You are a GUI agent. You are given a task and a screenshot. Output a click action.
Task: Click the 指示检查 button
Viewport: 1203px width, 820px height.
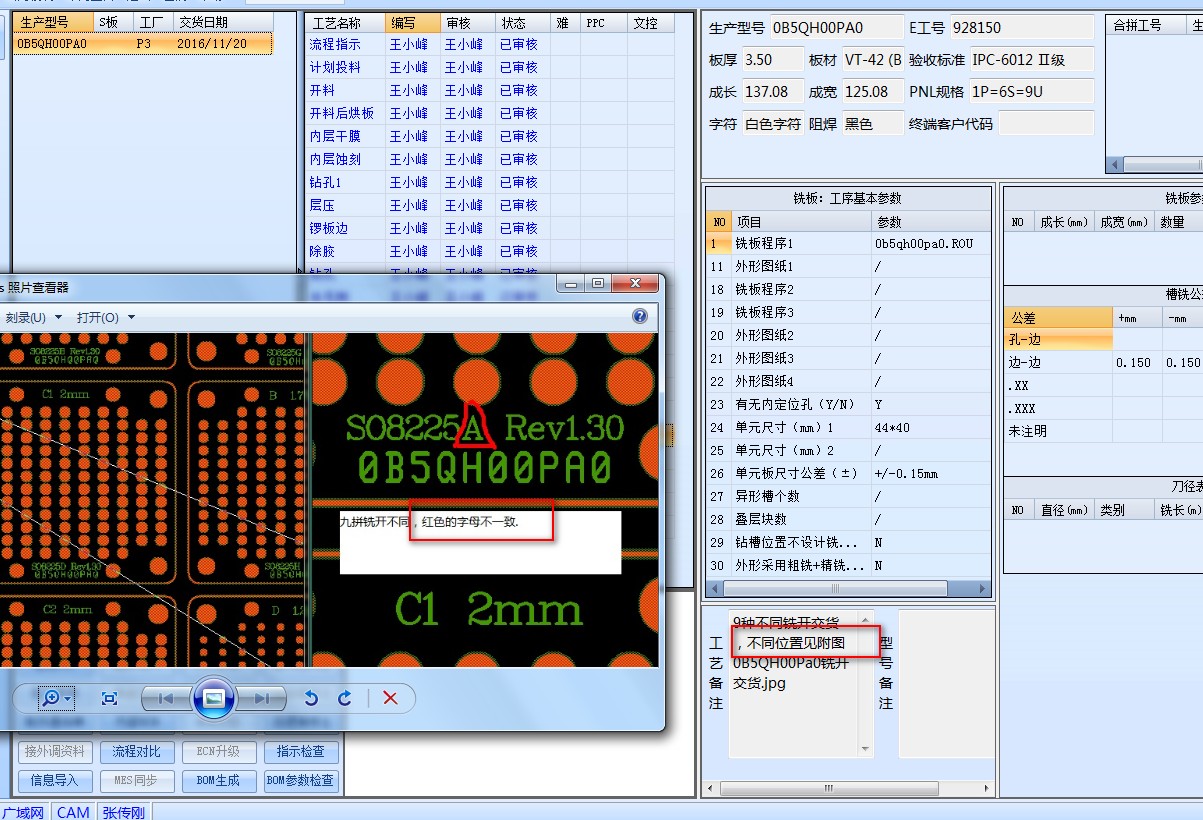point(301,751)
